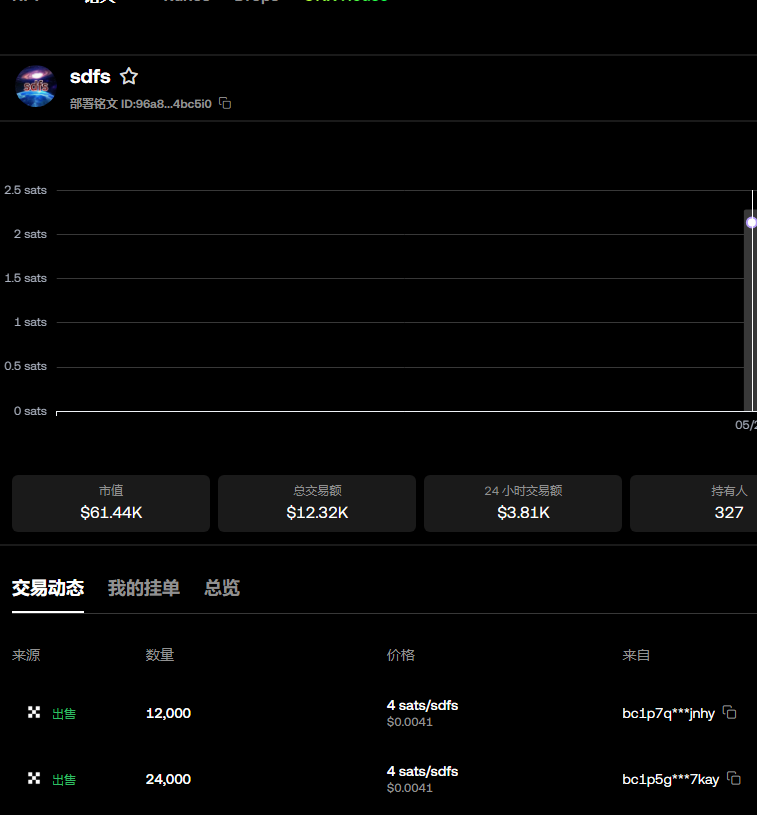Click the 12,000 quantity cell
Viewport: 757px width, 815px height.
point(168,713)
